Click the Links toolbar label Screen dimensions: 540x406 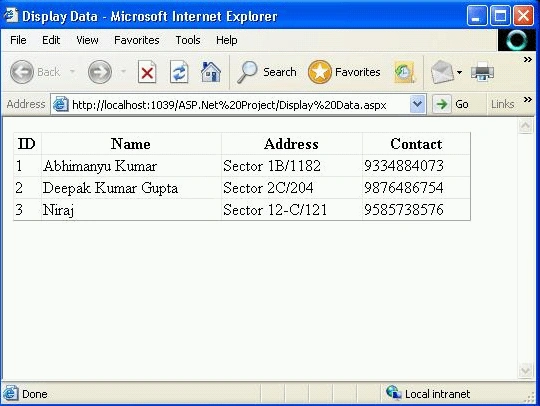(x=502, y=104)
